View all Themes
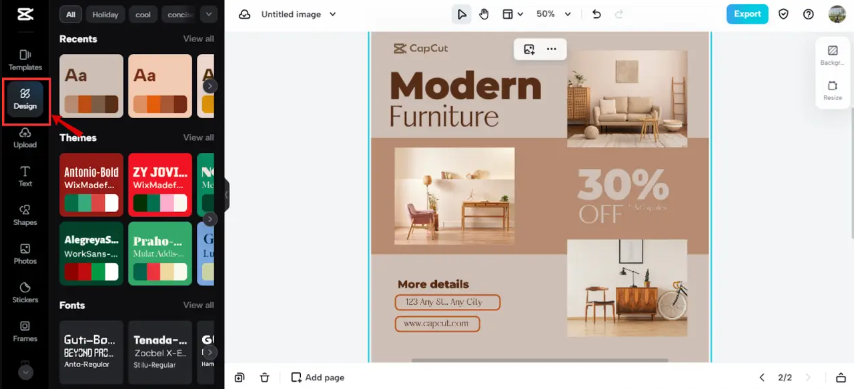This screenshot has height=389, width=854. click(198, 137)
